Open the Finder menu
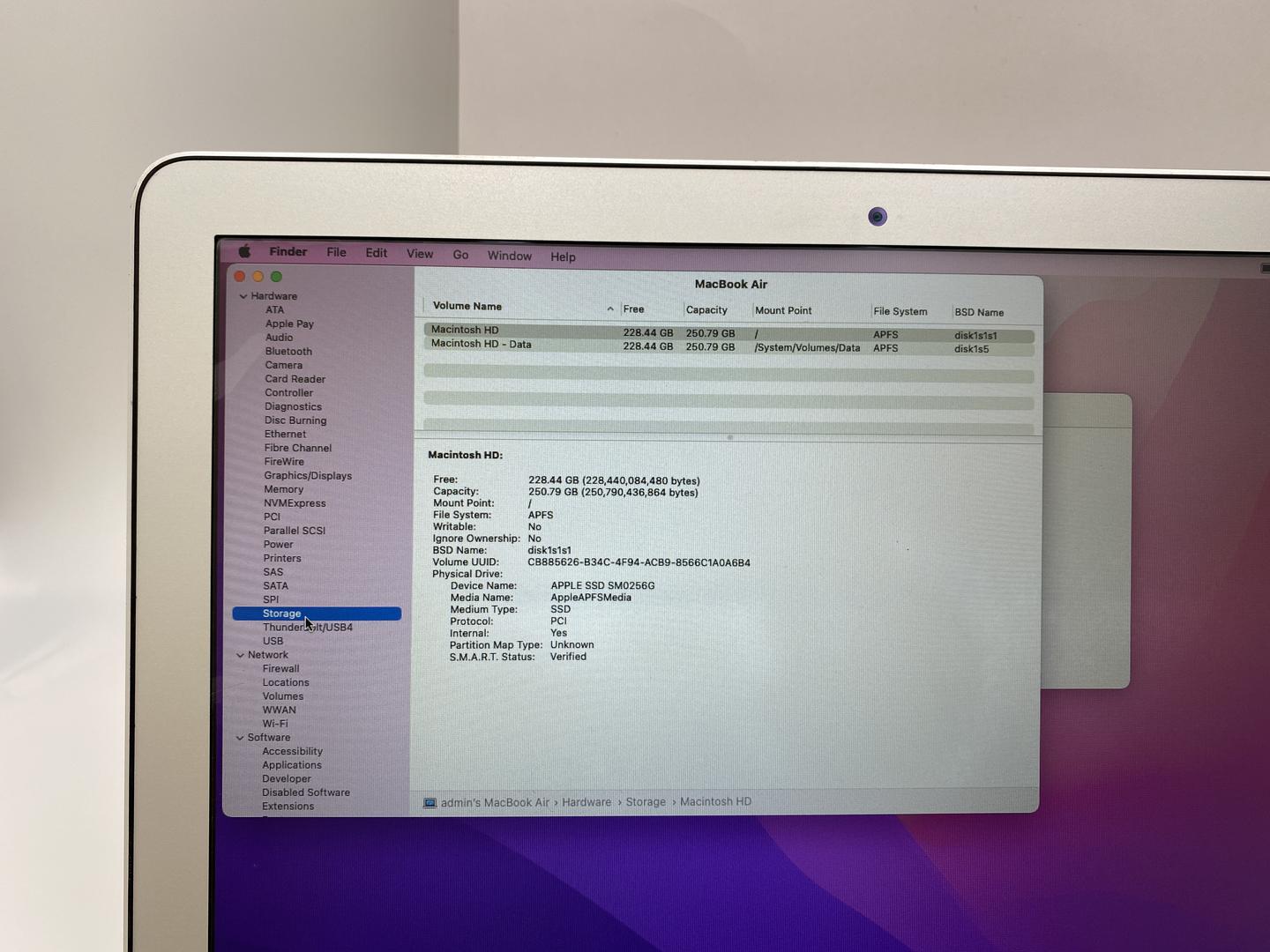Viewport: 1270px width, 952px height. 288,252
